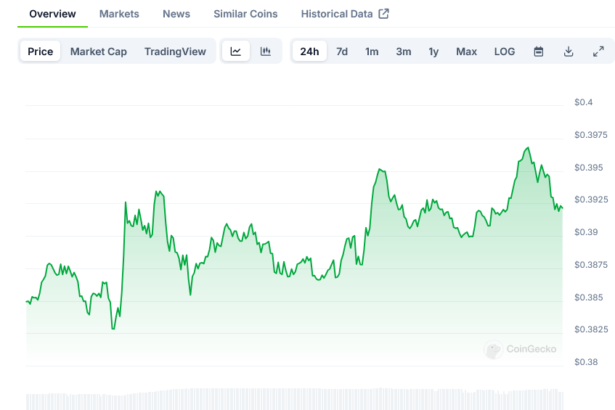Select the Market Cap chart mode
Viewport: 615px width, 410px height.
(98, 51)
